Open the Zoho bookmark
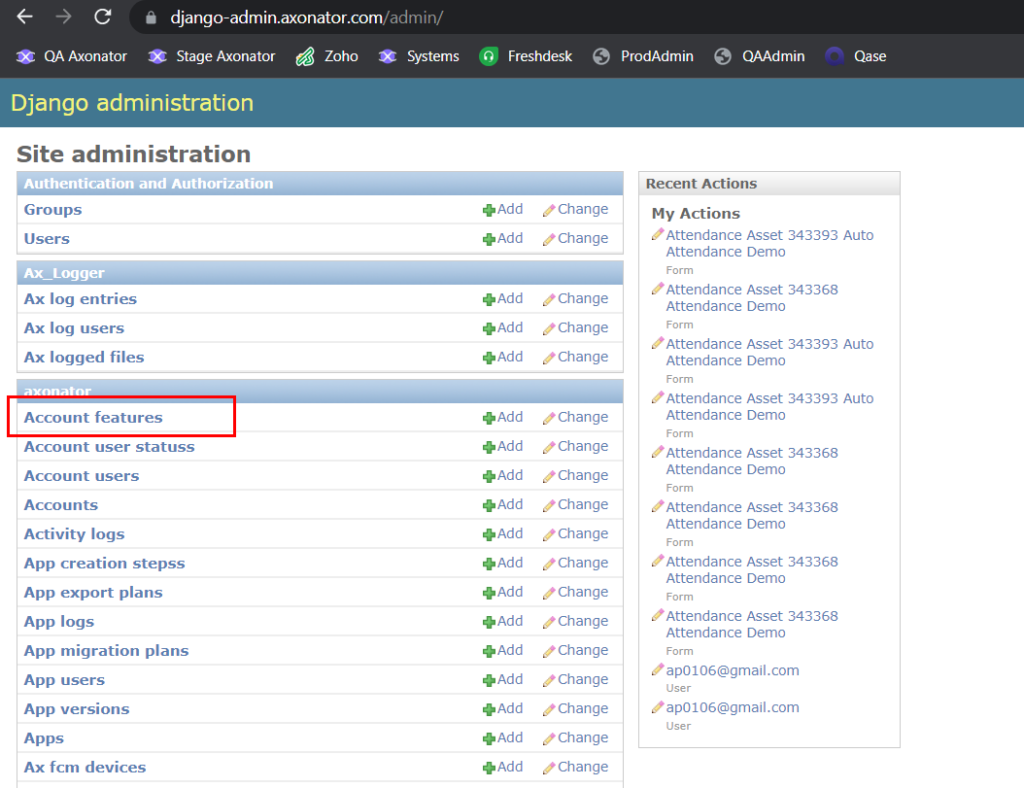Image resolution: width=1024 pixels, height=788 pixels. pos(327,57)
